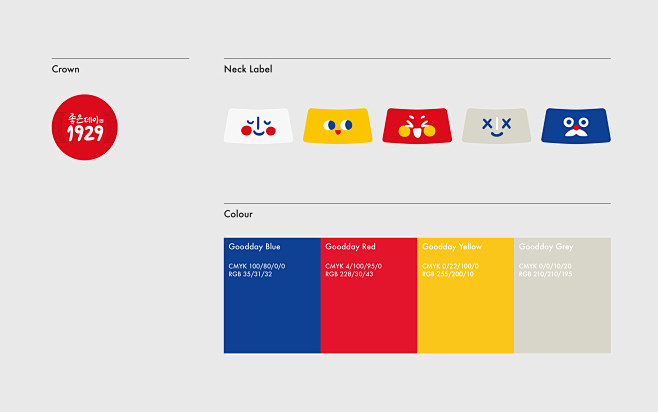658x412 pixels.
Task: Click the 1929 numerals in the crown
Action: click(x=85, y=134)
